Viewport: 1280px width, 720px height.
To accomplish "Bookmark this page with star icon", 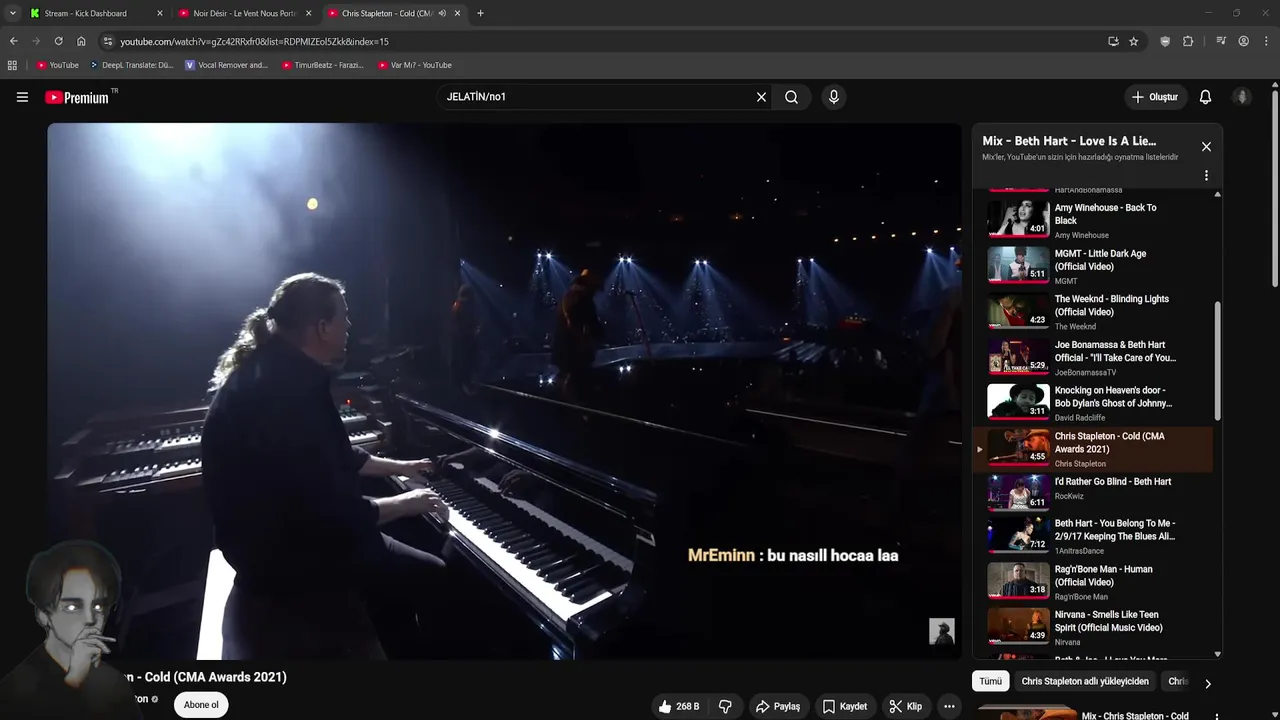I will coord(1133,41).
